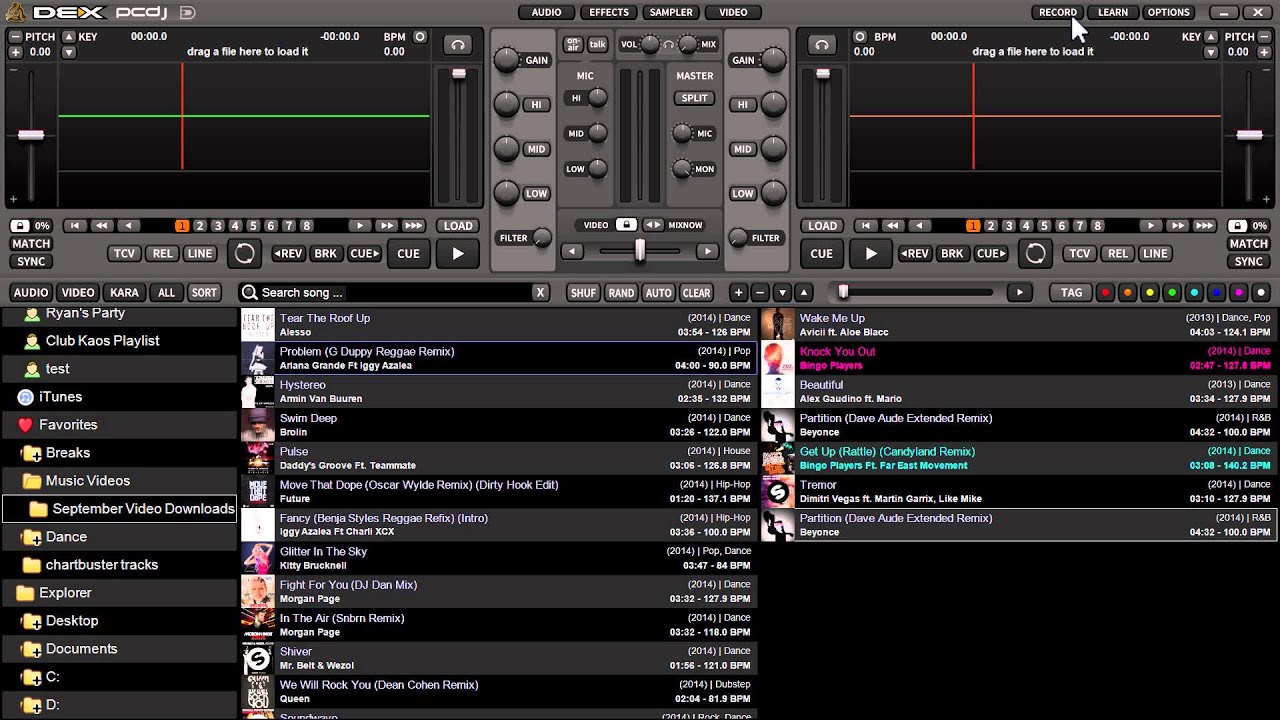Open the LEARN menu
The image size is (1280, 720).
1112,12
